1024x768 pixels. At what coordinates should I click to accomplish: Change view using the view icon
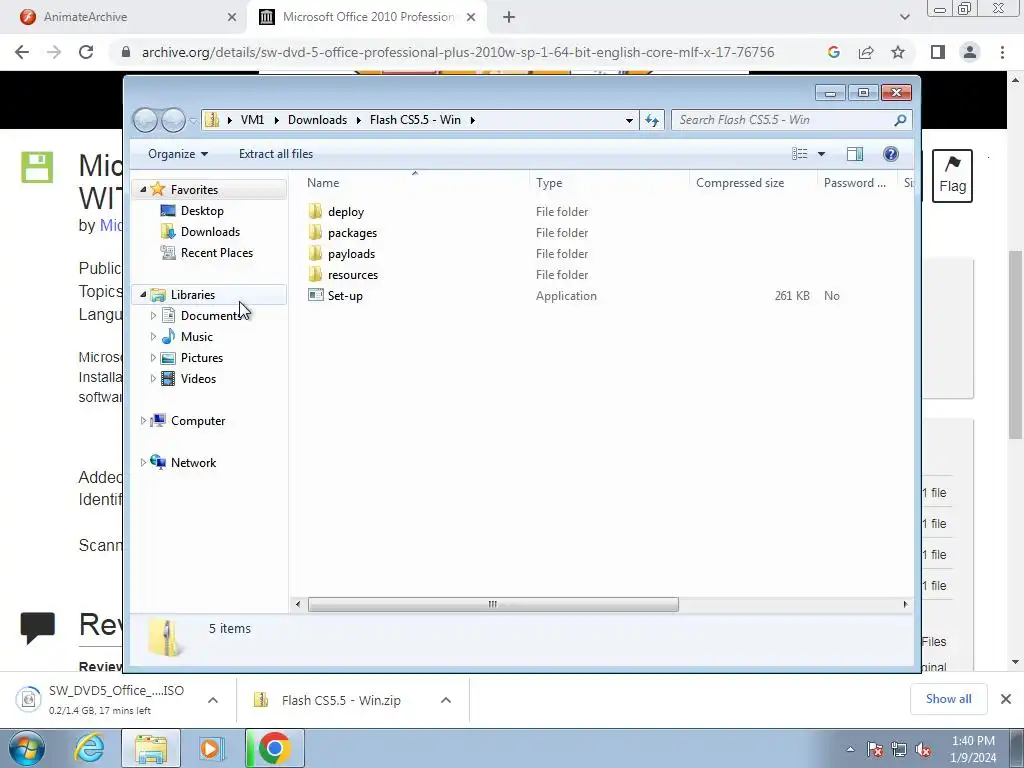(799, 154)
